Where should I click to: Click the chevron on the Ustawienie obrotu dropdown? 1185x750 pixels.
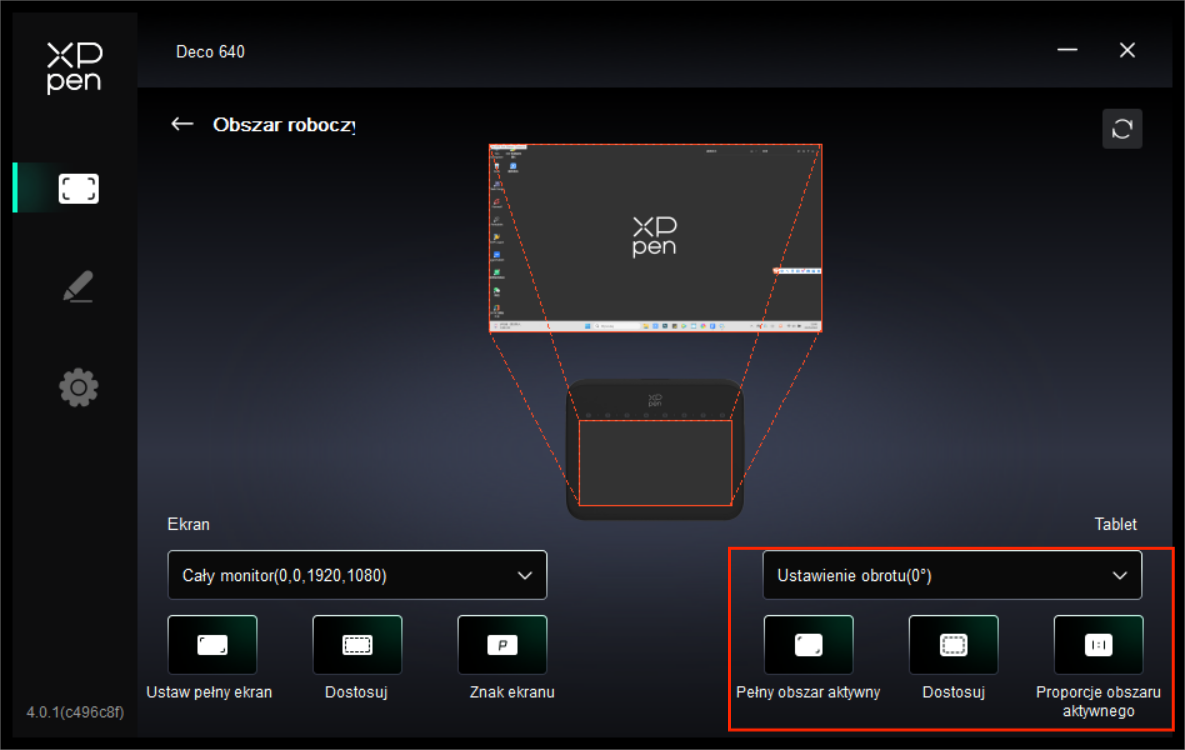[x=1120, y=575]
